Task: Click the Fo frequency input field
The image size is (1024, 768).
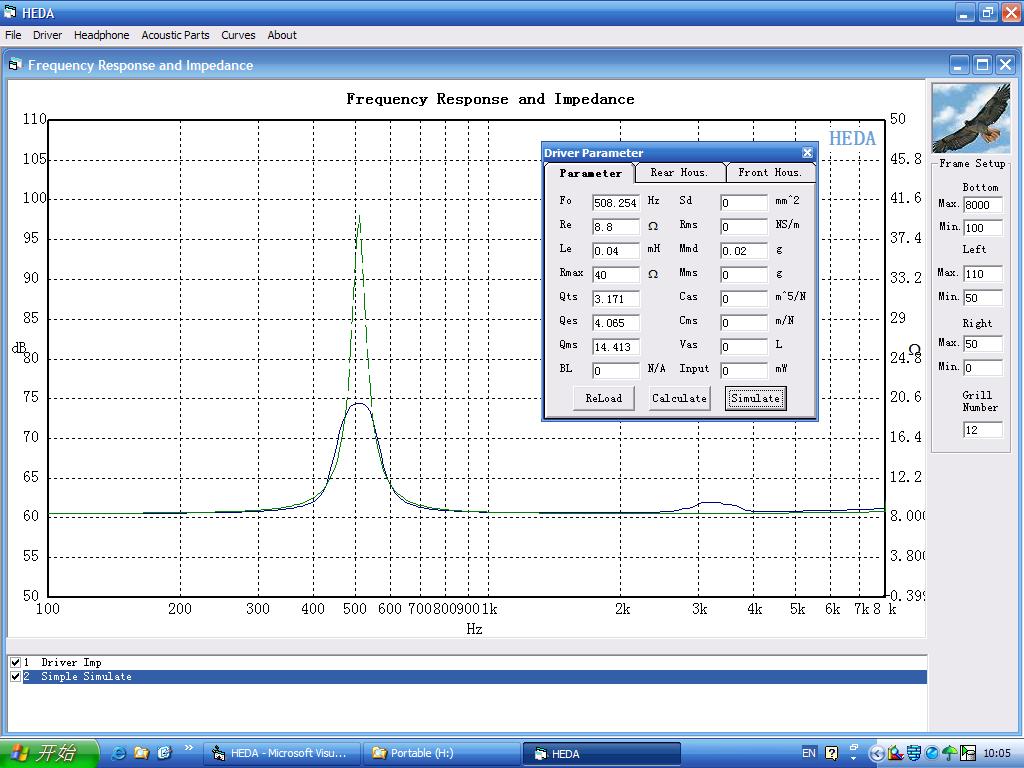Action: click(x=615, y=203)
